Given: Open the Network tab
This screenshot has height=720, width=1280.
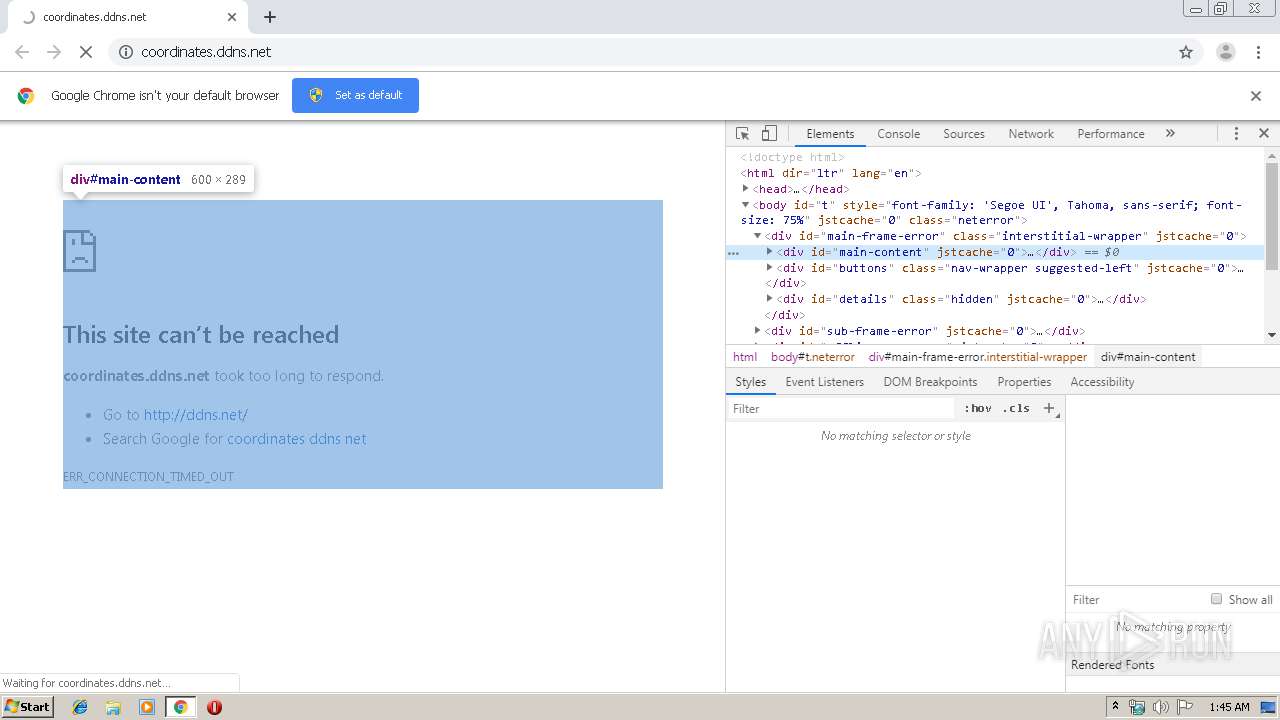Looking at the screenshot, I should [x=1031, y=134].
